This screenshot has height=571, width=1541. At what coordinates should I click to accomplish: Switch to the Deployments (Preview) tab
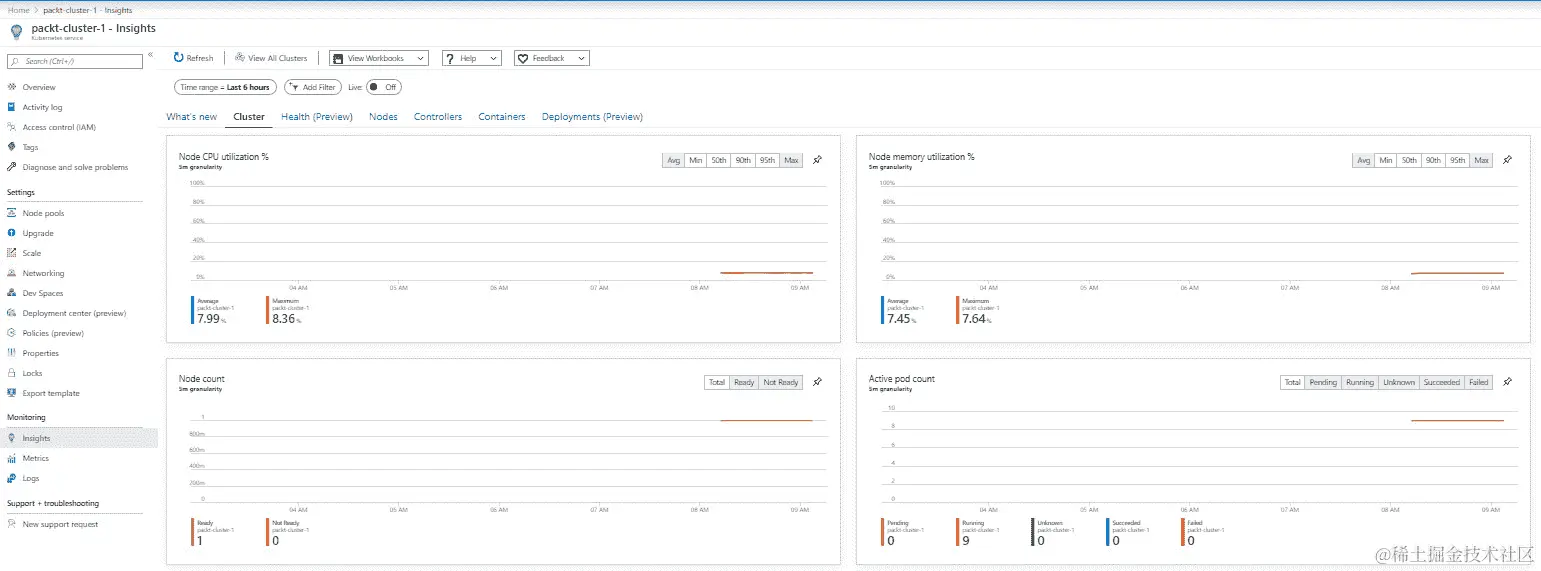tap(592, 117)
